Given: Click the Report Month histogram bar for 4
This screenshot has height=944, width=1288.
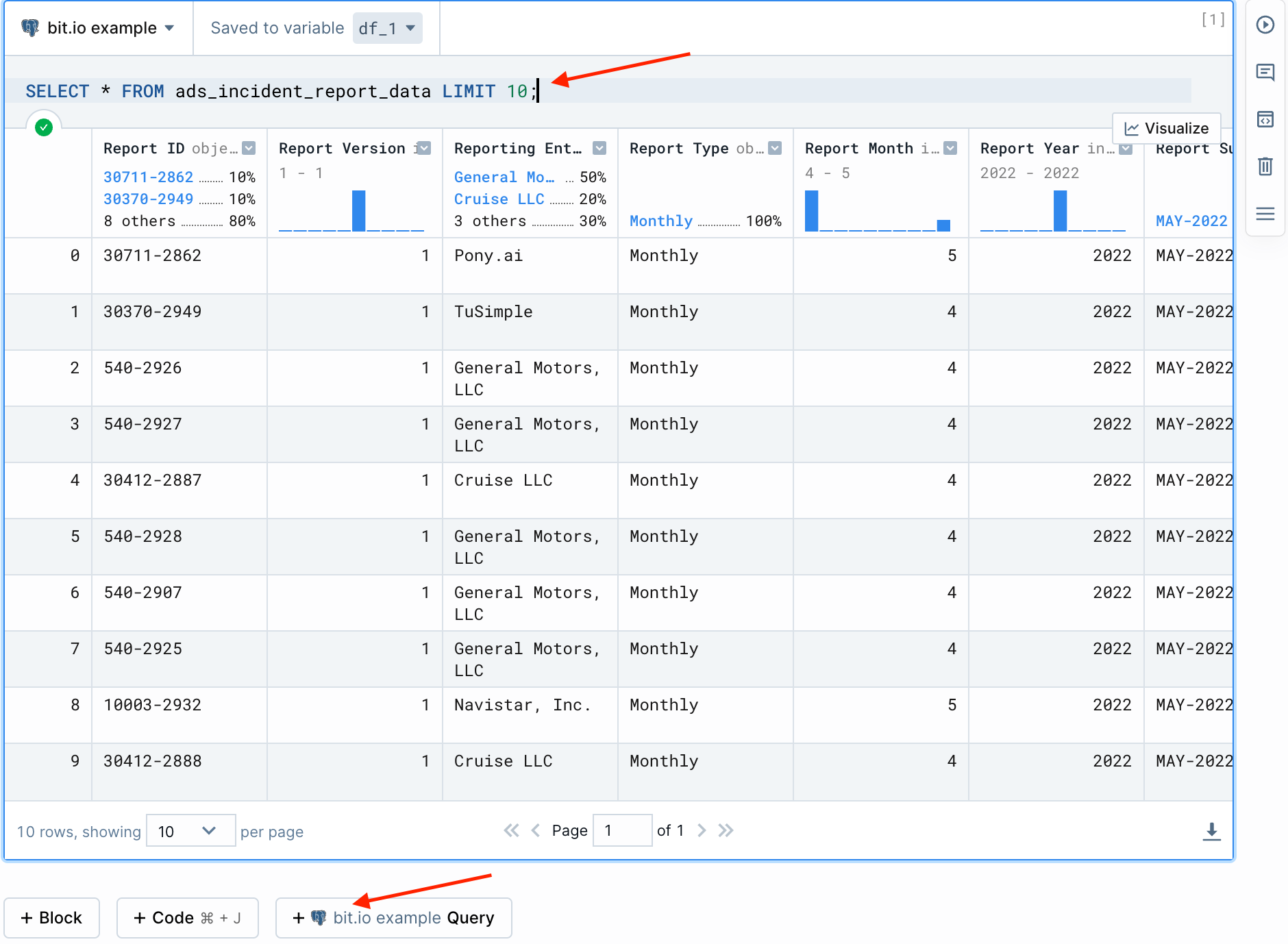Looking at the screenshot, I should (812, 210).
